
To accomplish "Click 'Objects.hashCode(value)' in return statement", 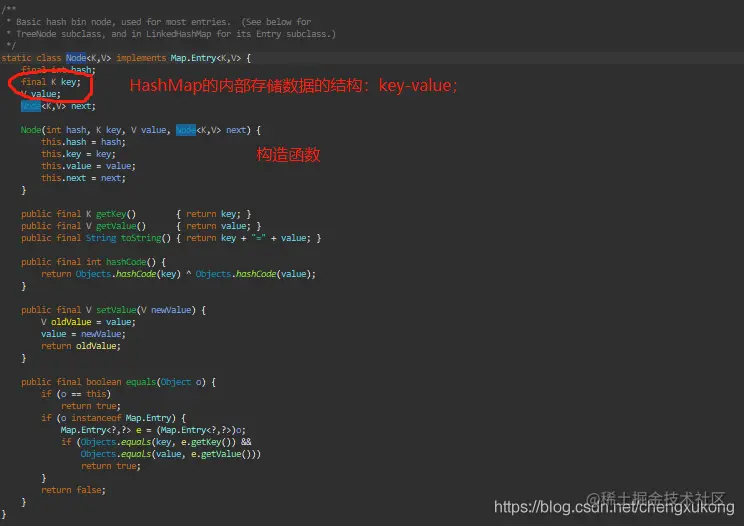I will click(253, 274).
